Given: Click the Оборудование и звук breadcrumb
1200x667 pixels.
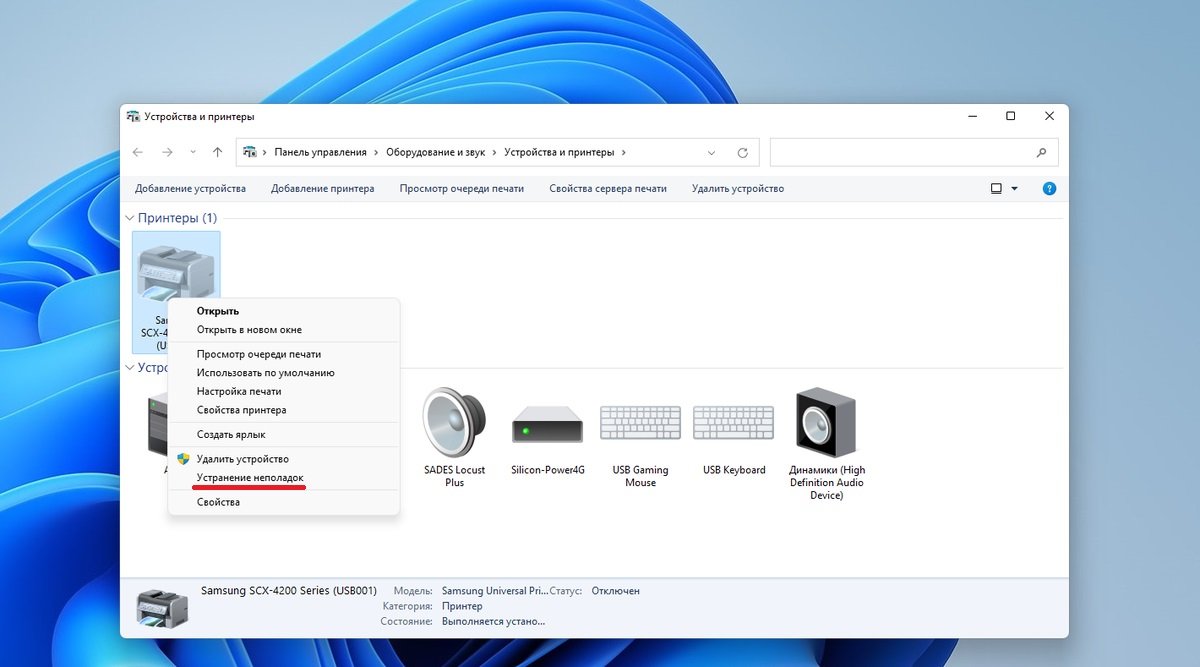Looking at the screenshot, I should click(436, 152).
